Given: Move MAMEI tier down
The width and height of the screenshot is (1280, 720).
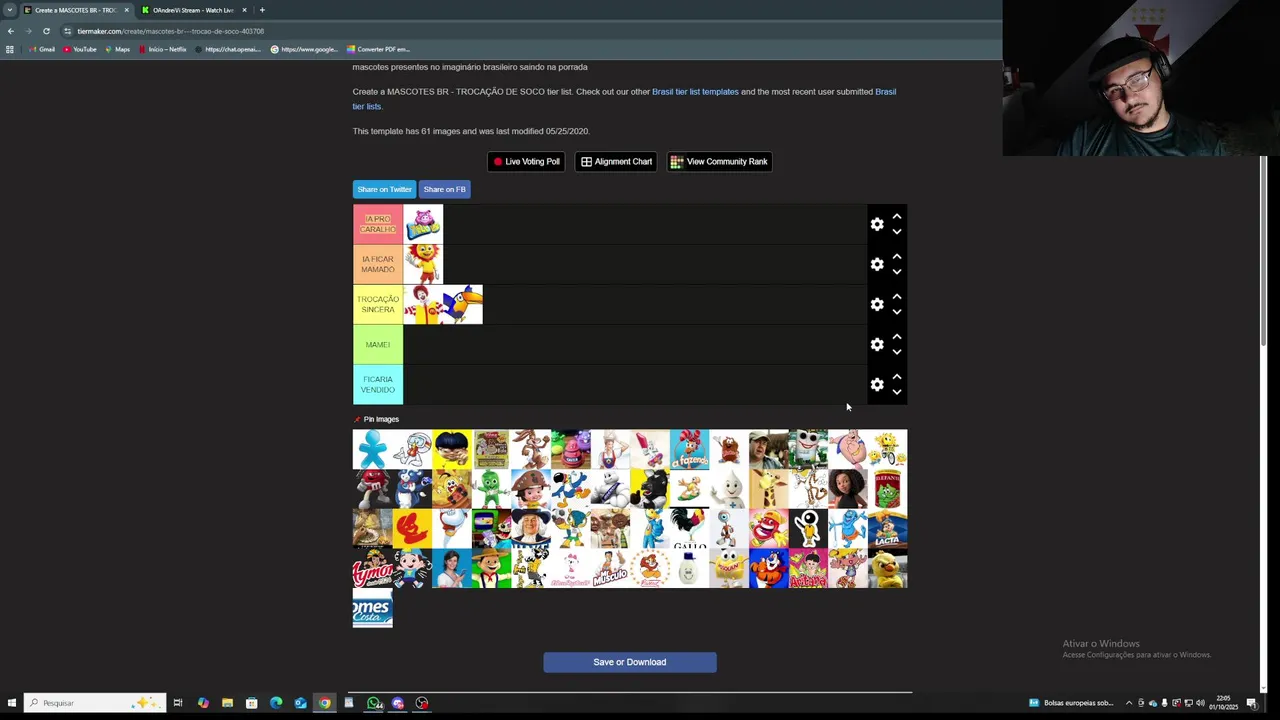Looking at the screenshot, I should pos(897,352).
